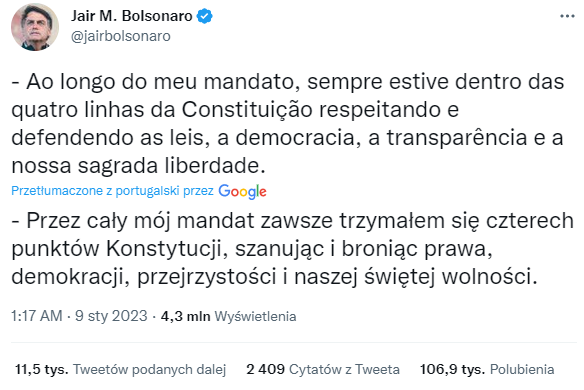The height and width of the screenshot is (390, 584).
Task: Click the blue verified badge icon
Action: coord(204,16)
